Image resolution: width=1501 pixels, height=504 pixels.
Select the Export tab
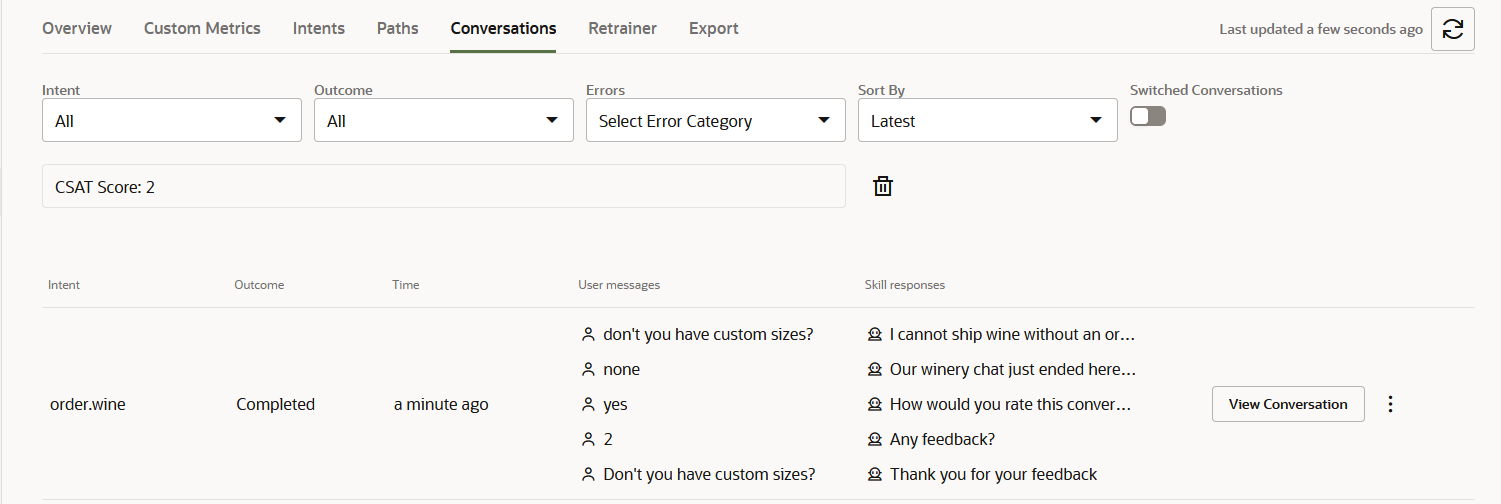pos(713,28)
